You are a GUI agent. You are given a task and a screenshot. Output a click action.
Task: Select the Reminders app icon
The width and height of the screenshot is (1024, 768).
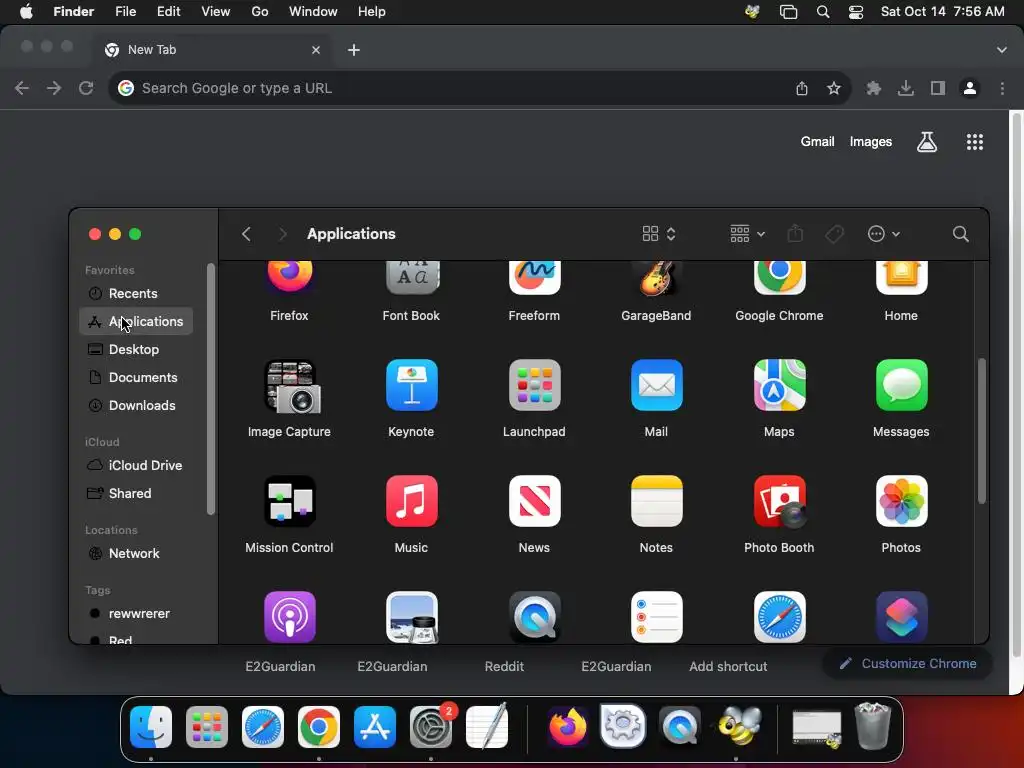coord(656,617)
